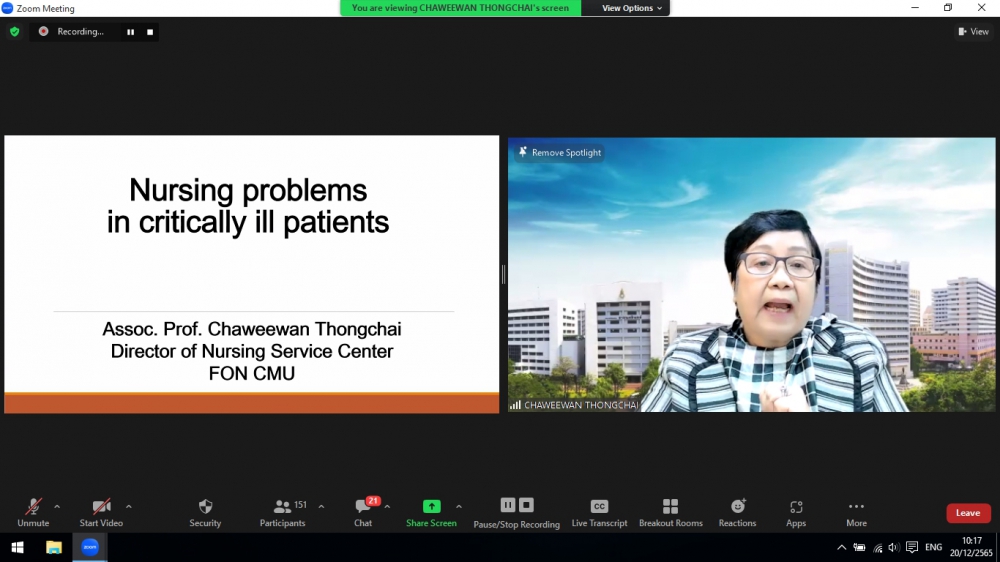Image resolution: width=1000 pixels, height=562 pixels.
Task: Open the More menu
Action: 856,512
